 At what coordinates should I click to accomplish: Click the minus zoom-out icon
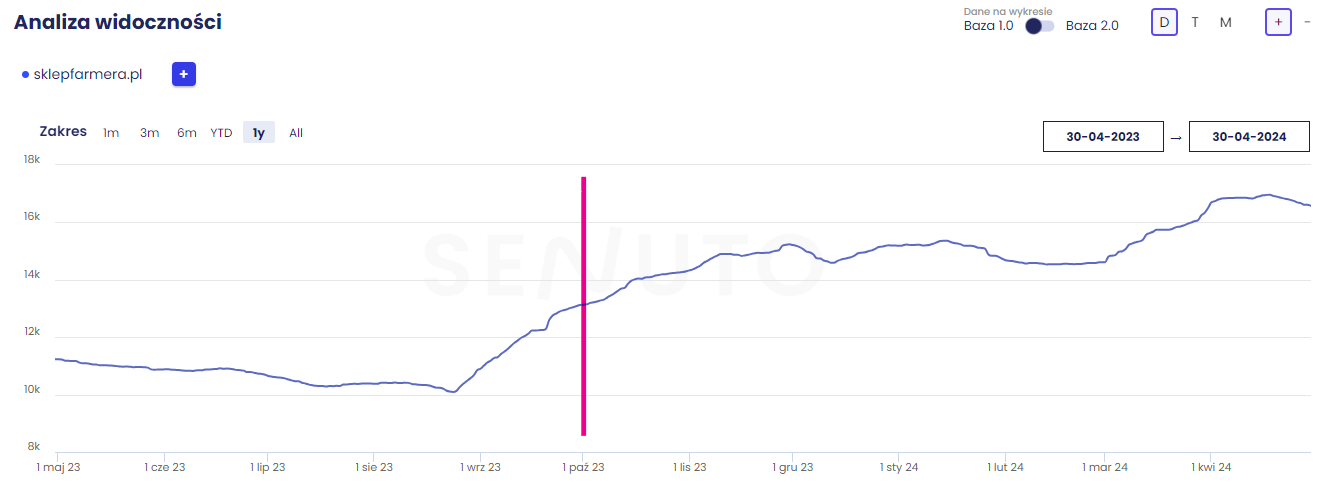pyautogui.click(x=1307, y=22)
